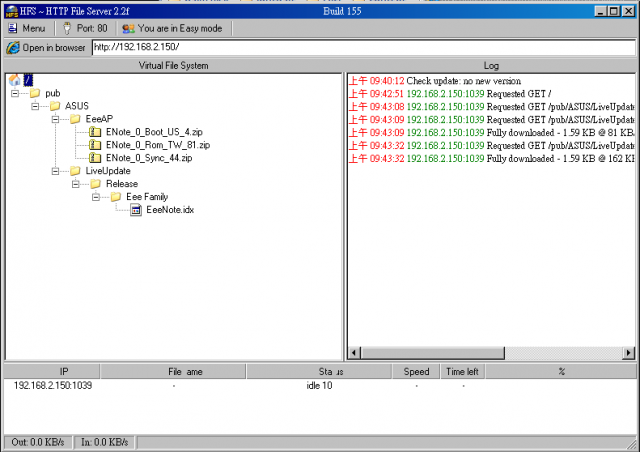
Task: Click the URL address field
Action: click(364, 47)
